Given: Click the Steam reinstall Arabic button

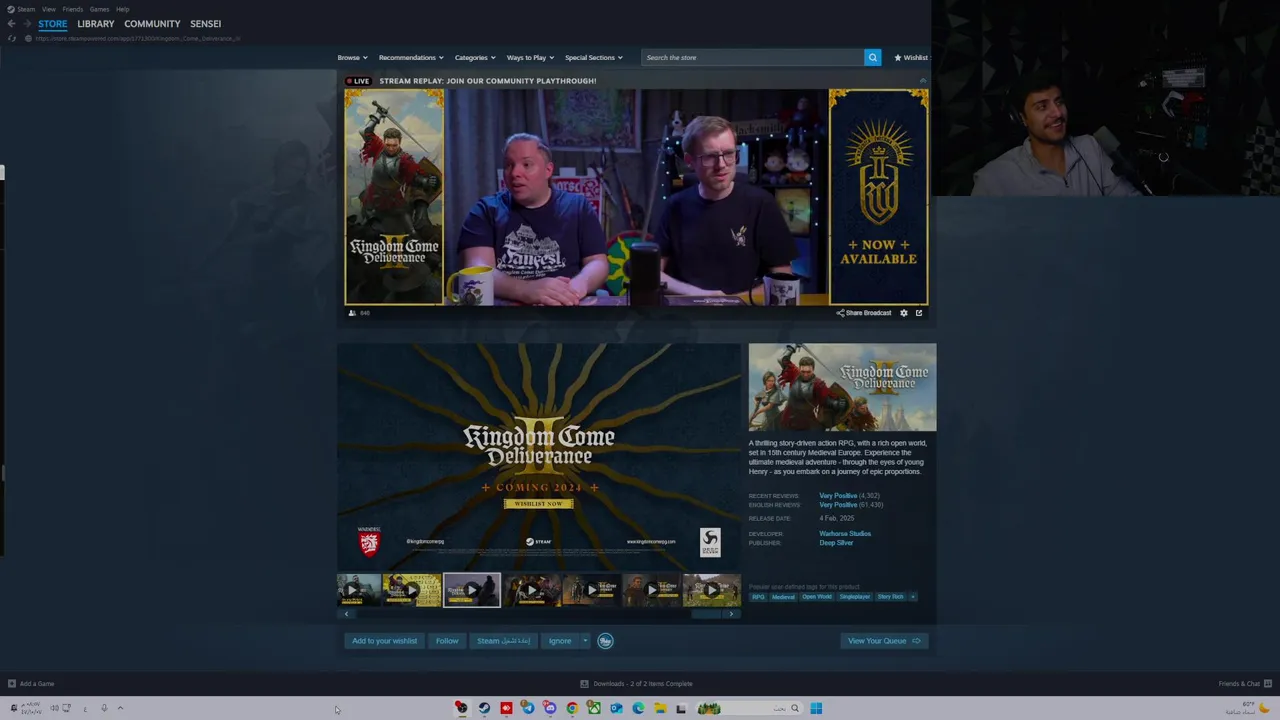Looking at the screenshot, I should (503, 641).
